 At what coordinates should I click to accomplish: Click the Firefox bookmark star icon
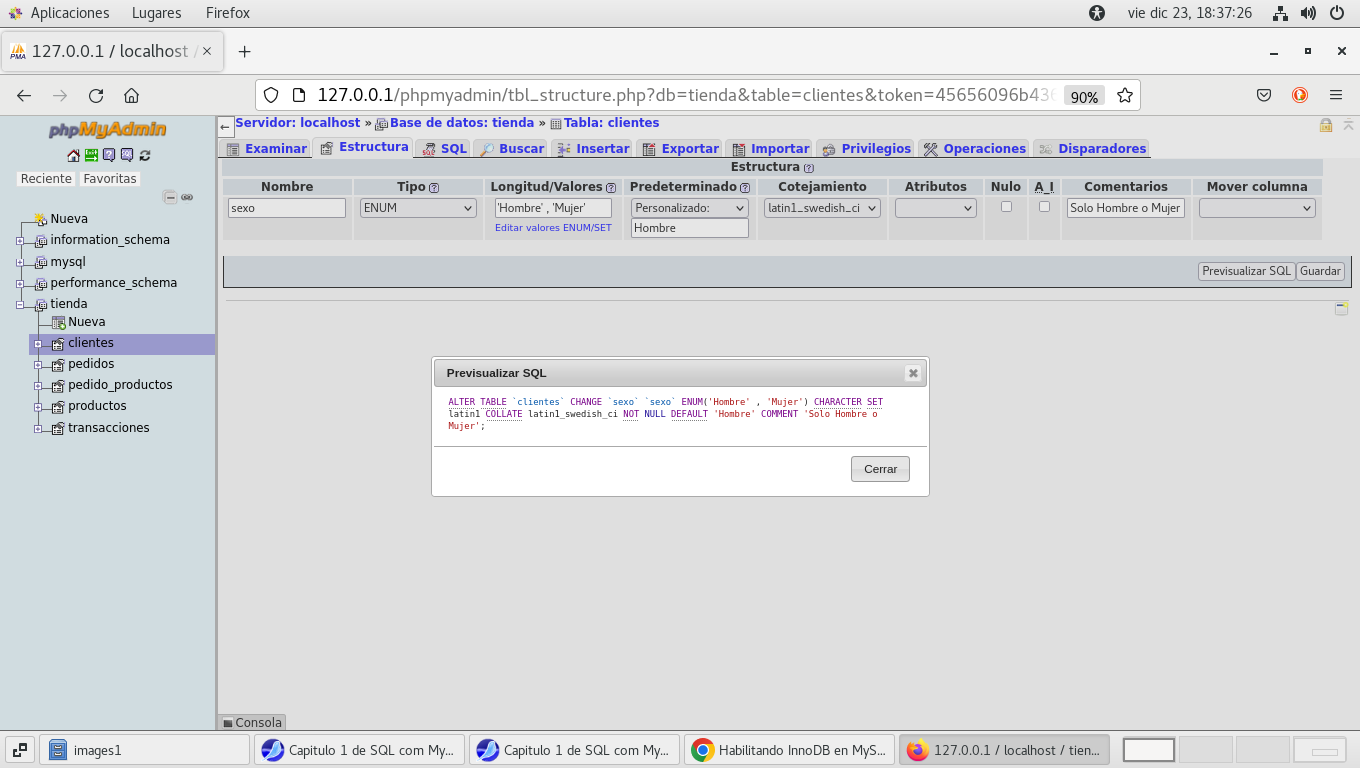(1125, 96)
